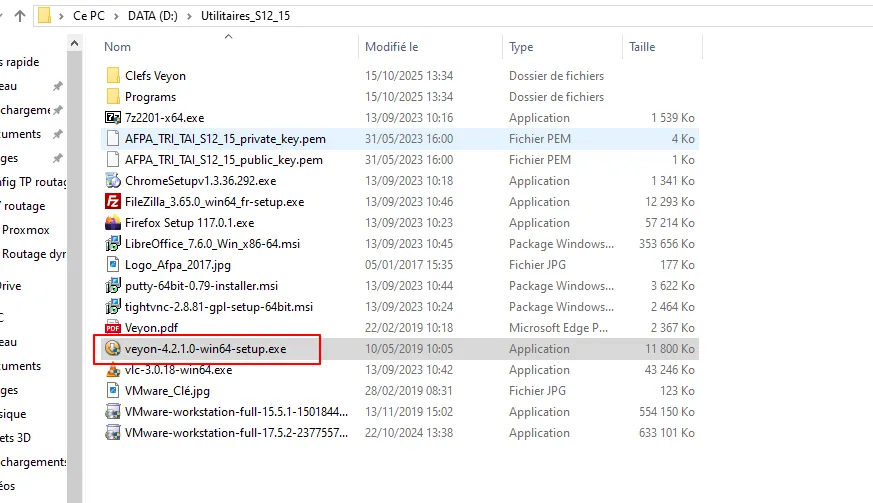
Task: Sort by the Taille column header
Action: [x=642, y=47]
